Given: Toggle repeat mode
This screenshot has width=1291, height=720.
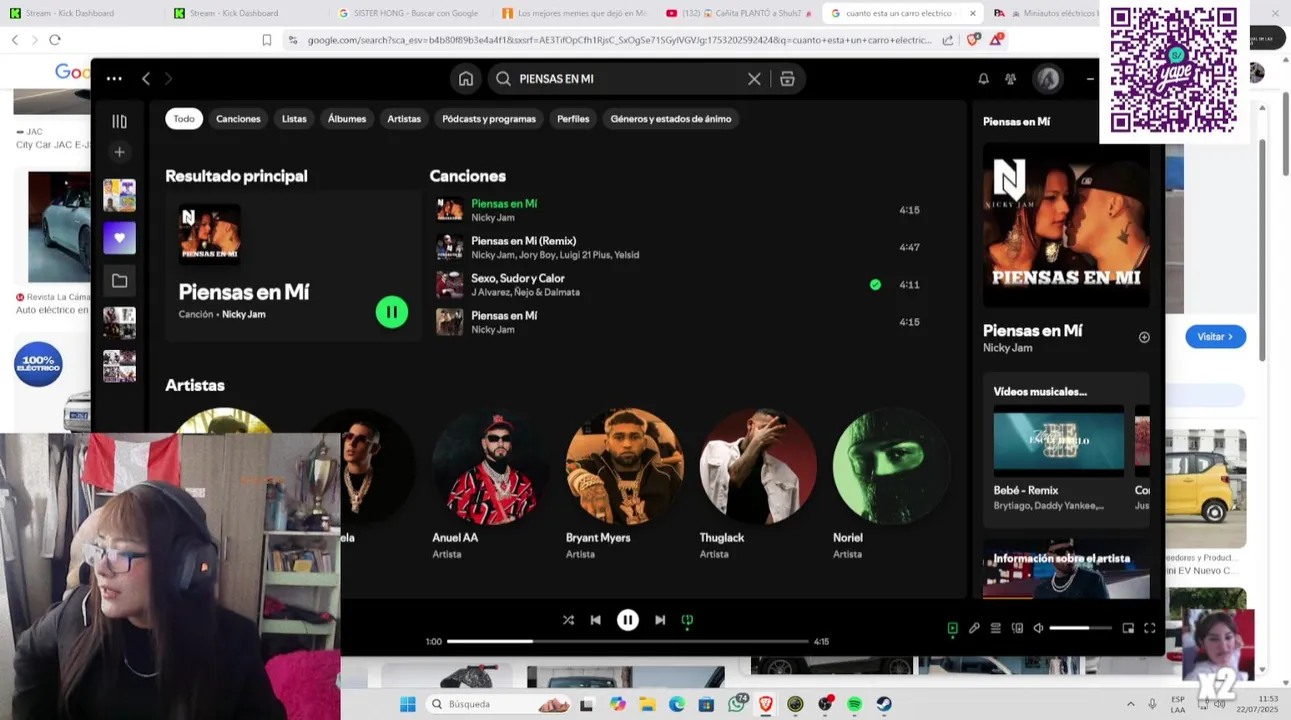Looking at the screenshot, I should pyautogui.click(x=687, y=620).
